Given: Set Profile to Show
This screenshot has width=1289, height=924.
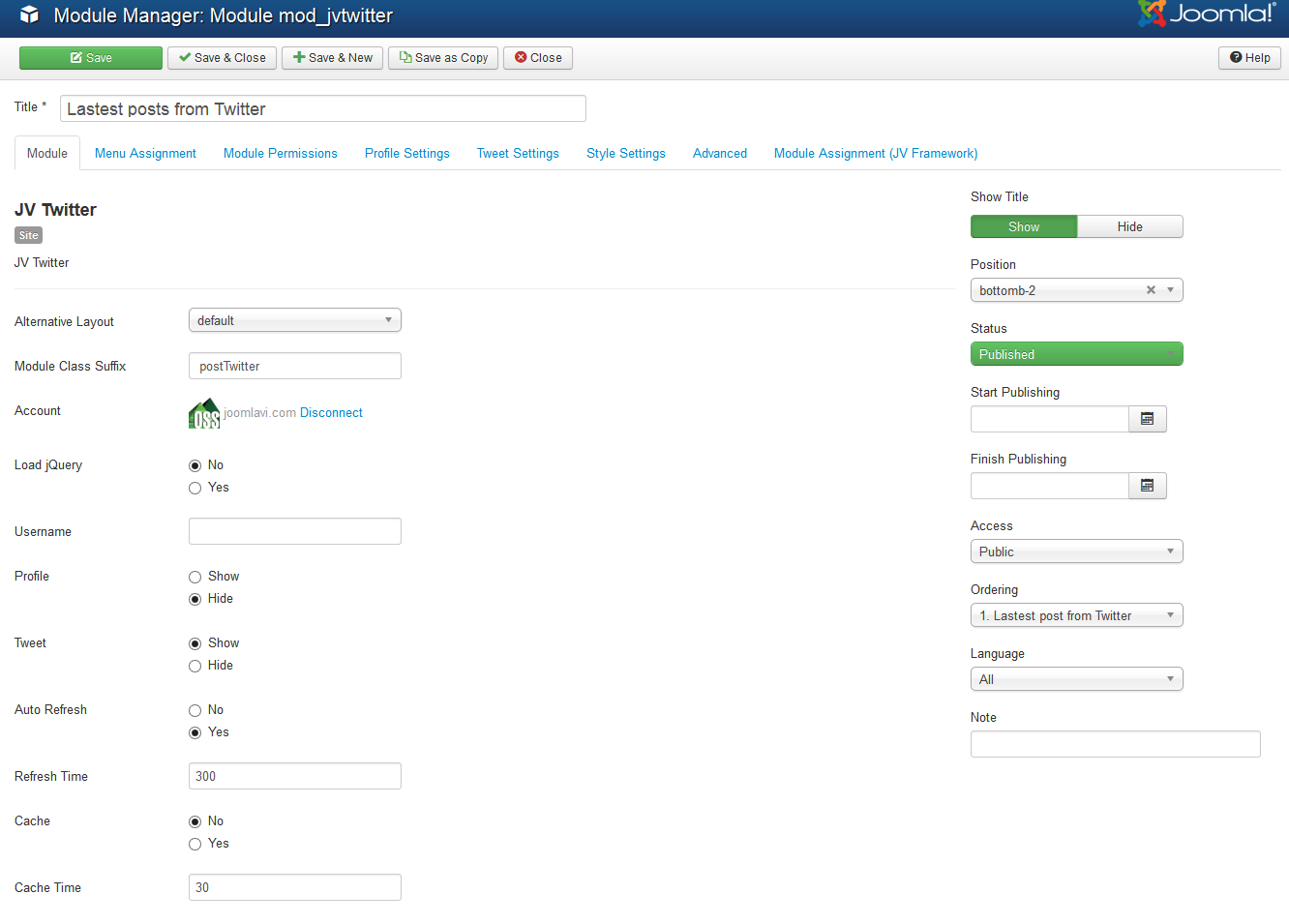Looking at the screenshot, I should coord(195,578).
